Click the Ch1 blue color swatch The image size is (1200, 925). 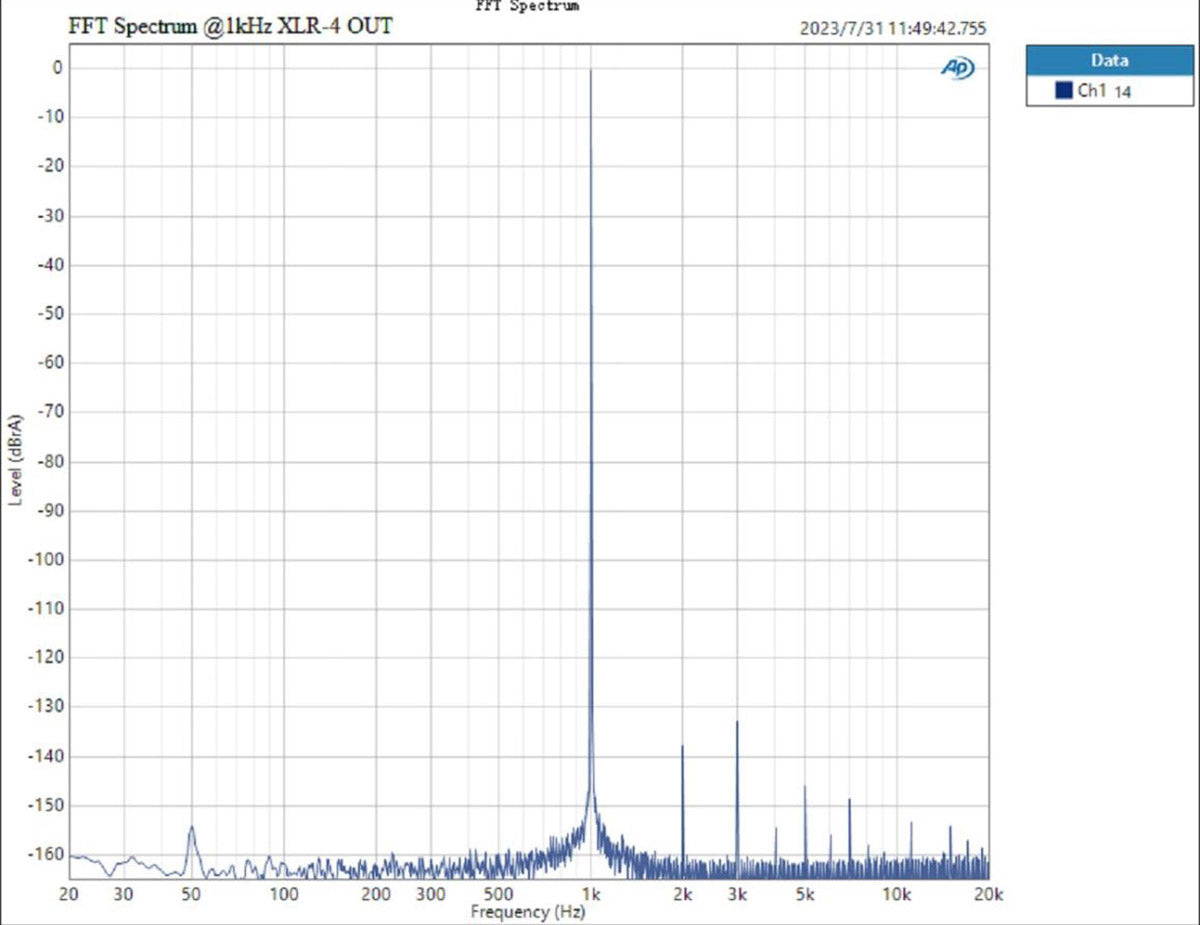tap(1064, 91)
